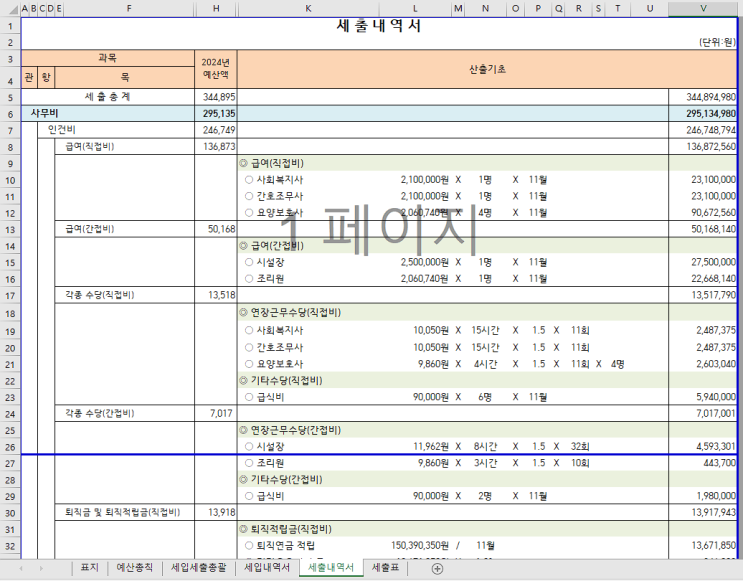This screenshot has width=743, height=581.
Task: Click the 각종 수당(간접비) cell
Action: click(x=125, y=413)
